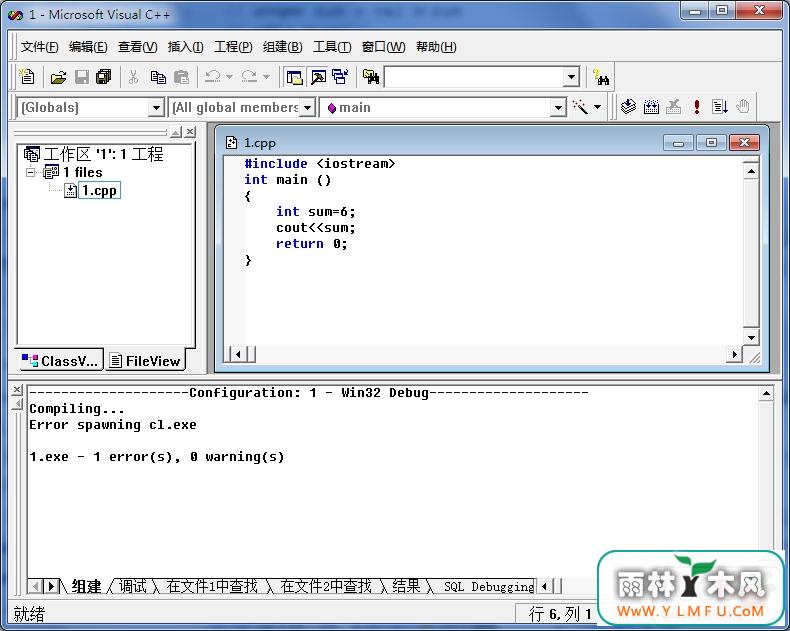Open the Undo history dropdown arrow
The image size is (790, 631).
point(230,77)
